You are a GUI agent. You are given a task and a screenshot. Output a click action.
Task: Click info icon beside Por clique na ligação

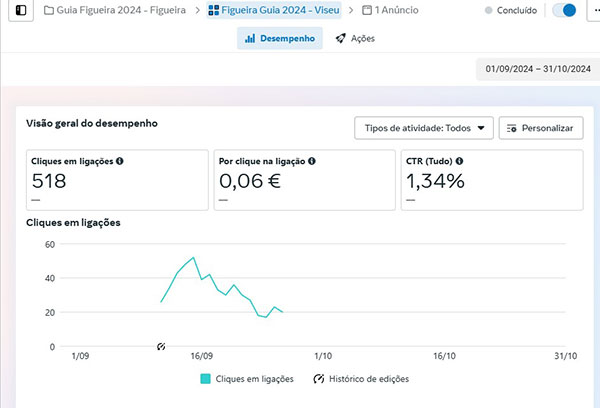pyautogui.click(x=312, y=161)
